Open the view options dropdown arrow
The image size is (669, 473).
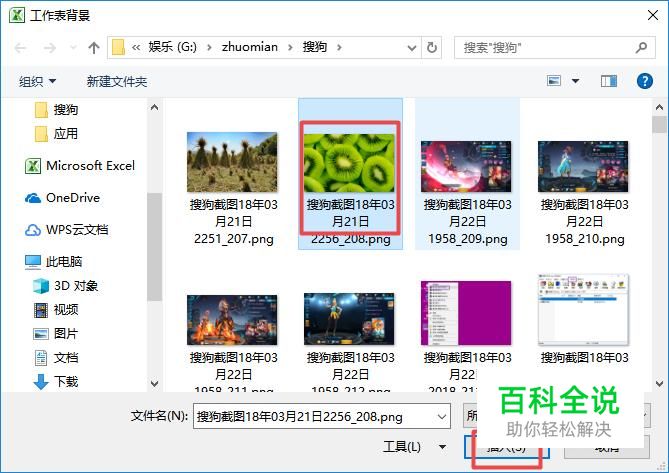click(576, 81)
